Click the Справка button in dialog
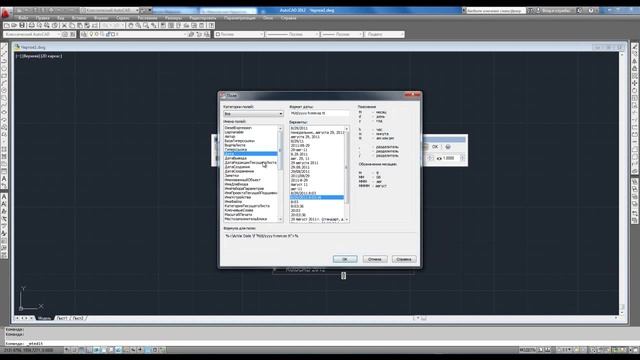 pyautogui.click(x=404, y=259)
